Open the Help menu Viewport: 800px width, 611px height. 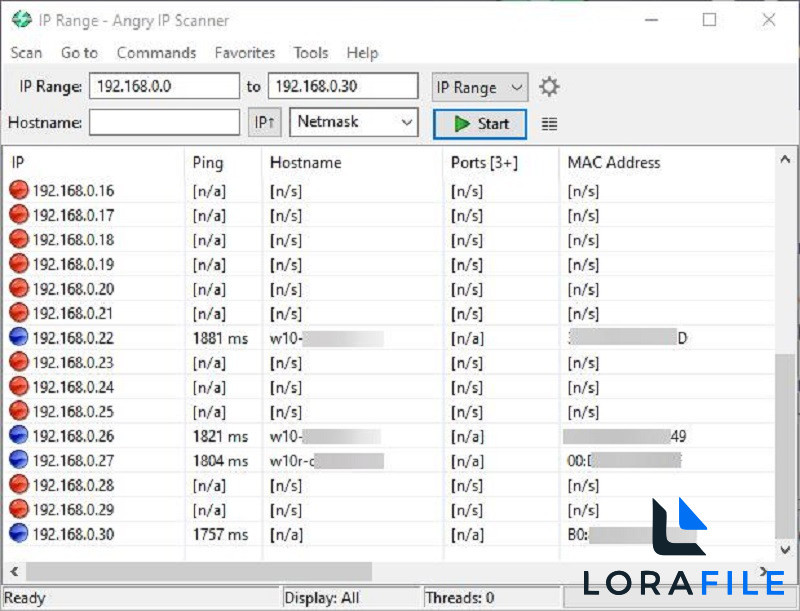pyautogui.click(x=362, y=53)
